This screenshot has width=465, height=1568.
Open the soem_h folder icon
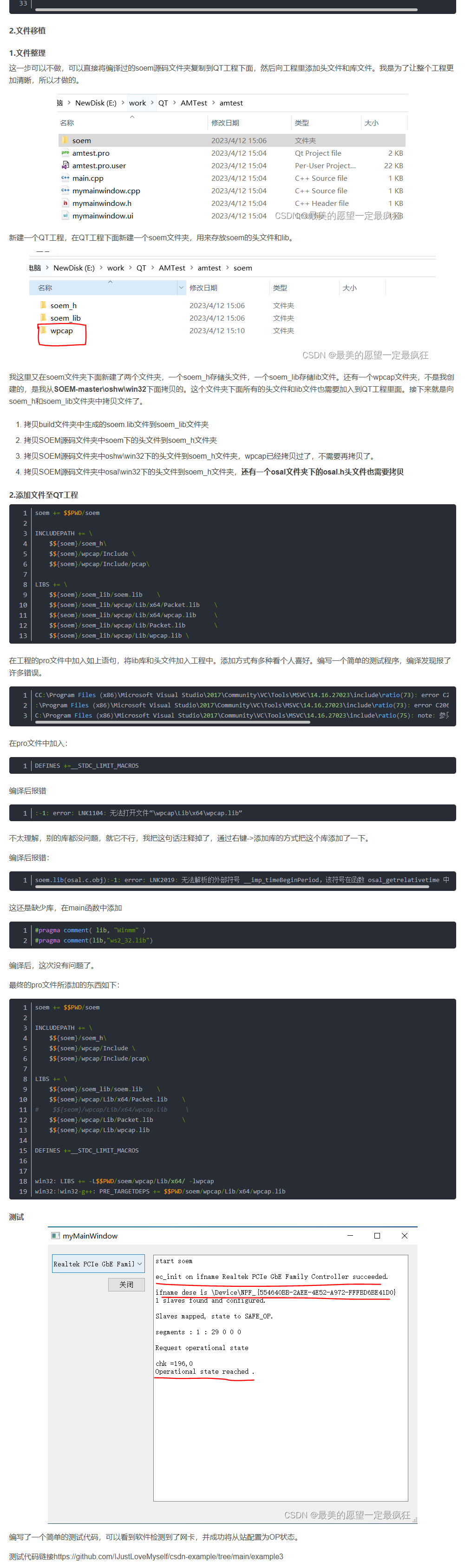(x=43, y=305)
